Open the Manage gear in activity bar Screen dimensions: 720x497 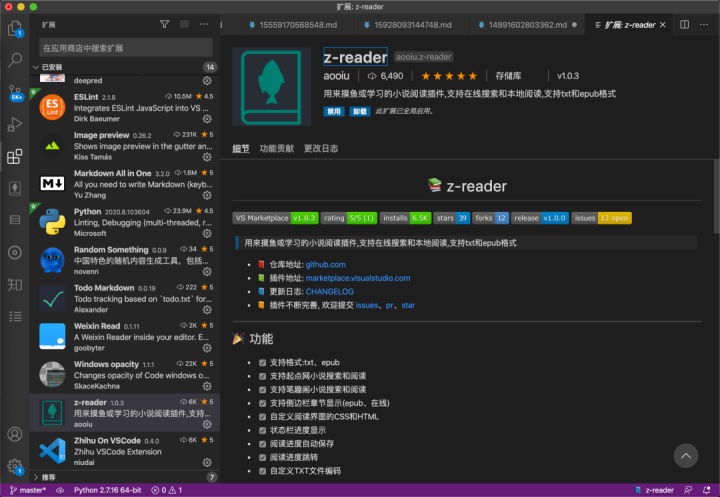pos(15,466)
